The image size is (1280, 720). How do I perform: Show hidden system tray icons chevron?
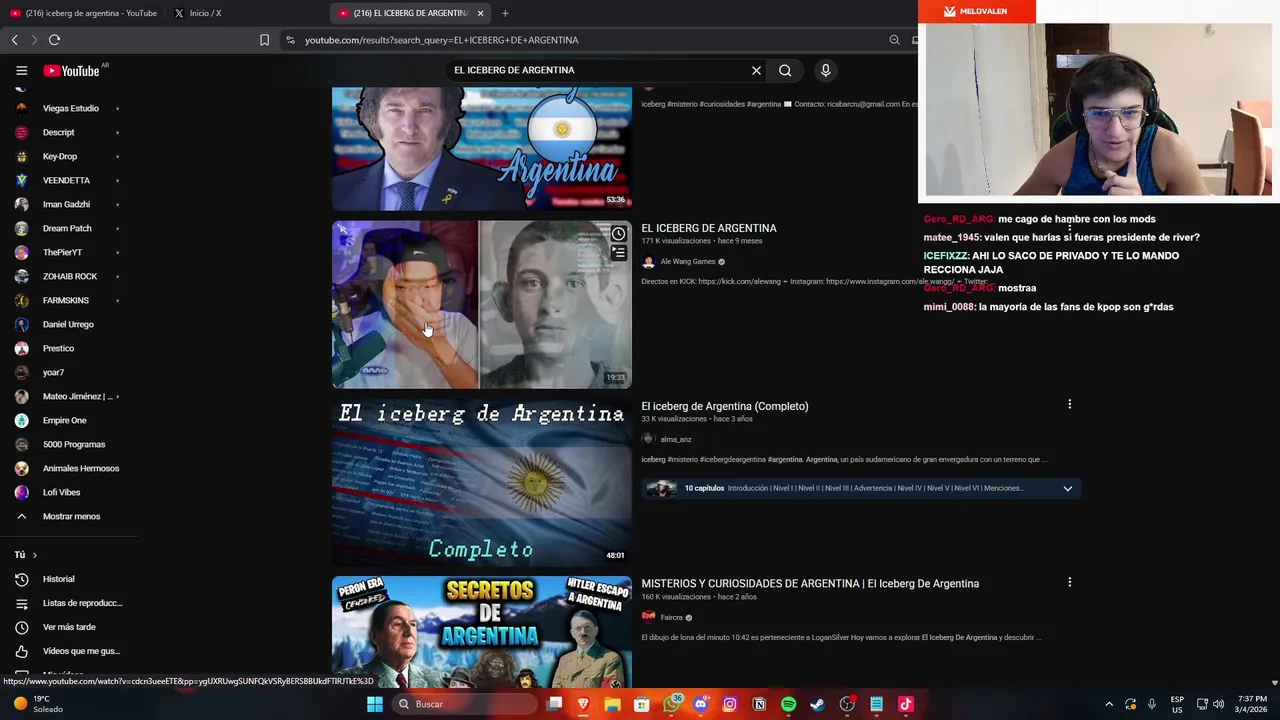point(1108,704)
